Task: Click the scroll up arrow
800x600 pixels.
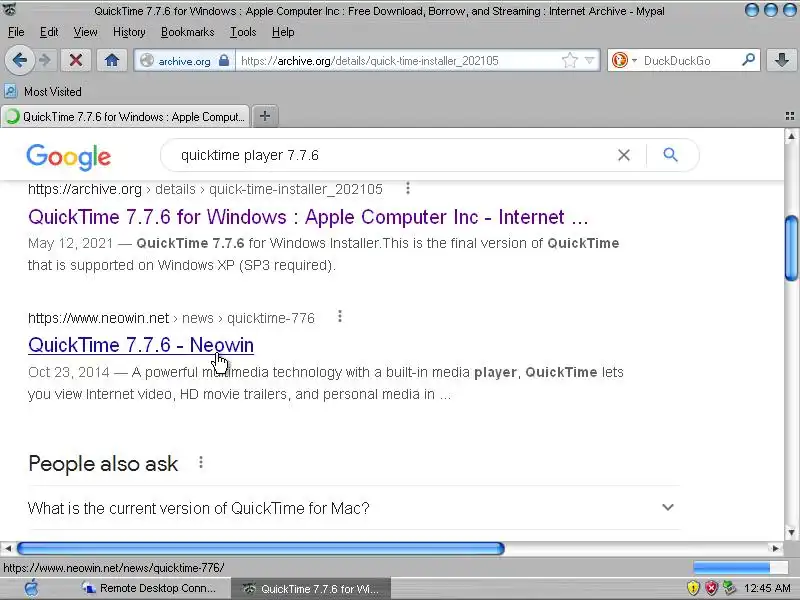Action: 791,136
